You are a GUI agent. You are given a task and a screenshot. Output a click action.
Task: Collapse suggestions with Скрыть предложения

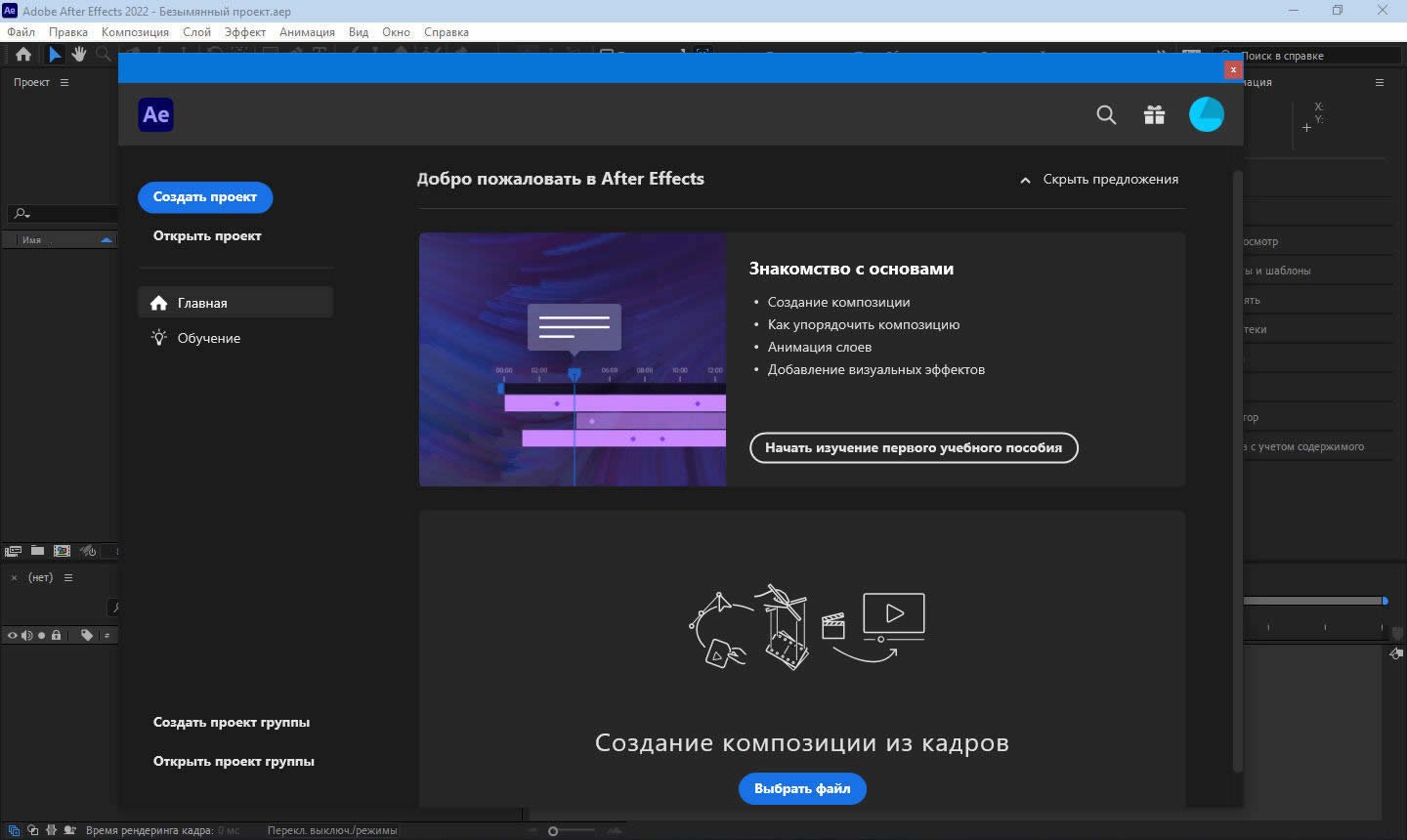pos(1099,180)
